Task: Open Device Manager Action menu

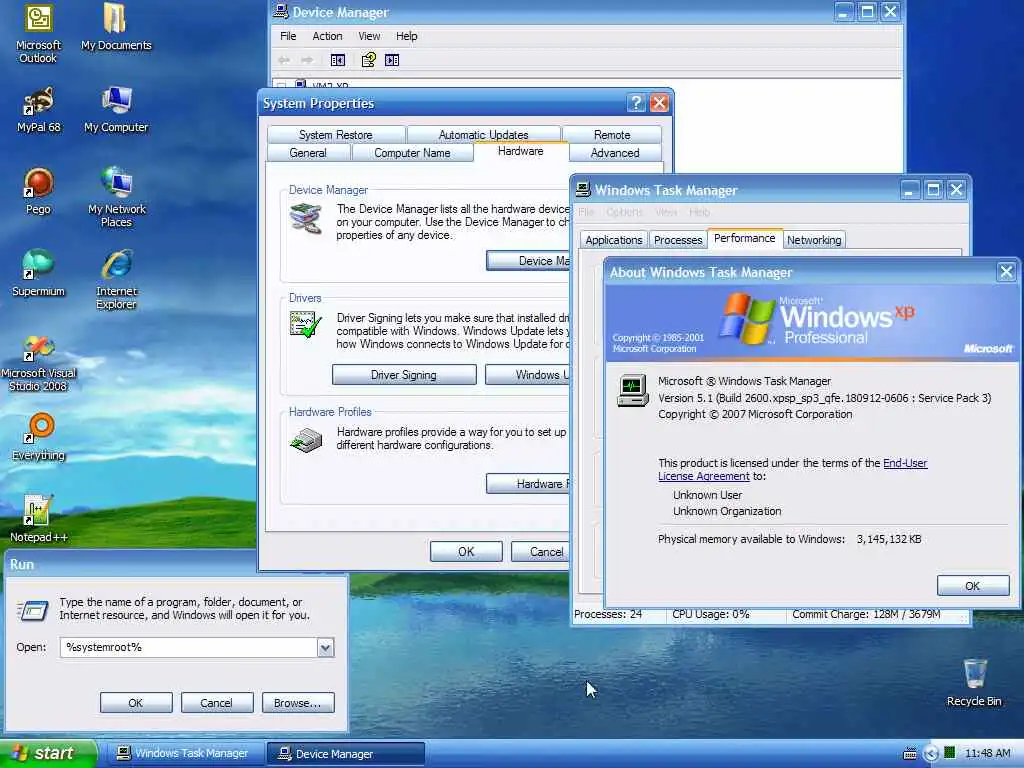Action: coord(327,36)
